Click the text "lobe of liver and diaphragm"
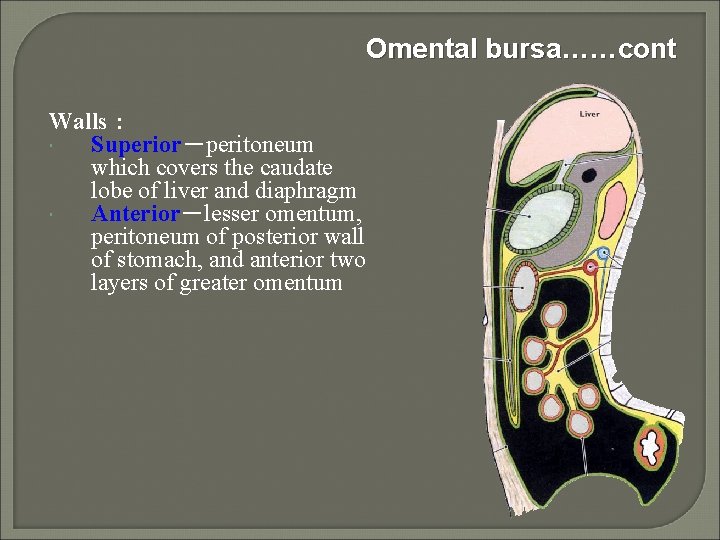The width and height of the screenshot is (720, 540). 224,191
